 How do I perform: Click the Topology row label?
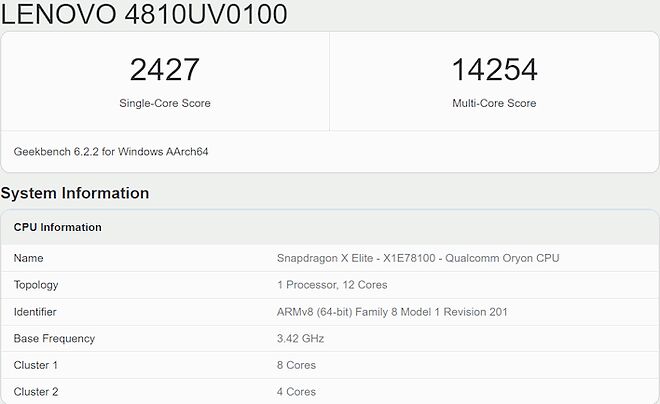coord(36,285)
